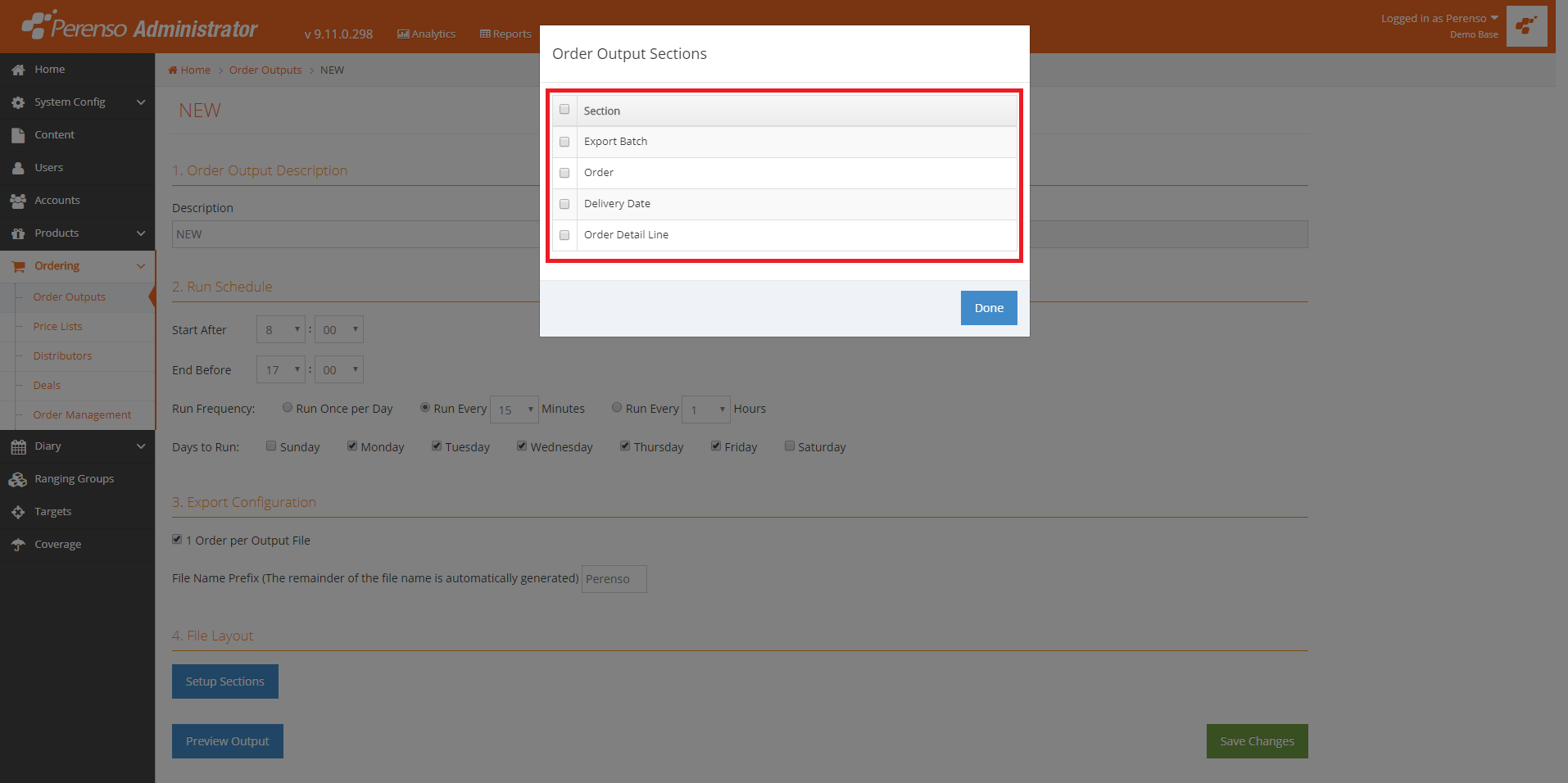The image size is (1568, 783).
Task: Click the Diary calendar icon
Action: click(18, 446)
